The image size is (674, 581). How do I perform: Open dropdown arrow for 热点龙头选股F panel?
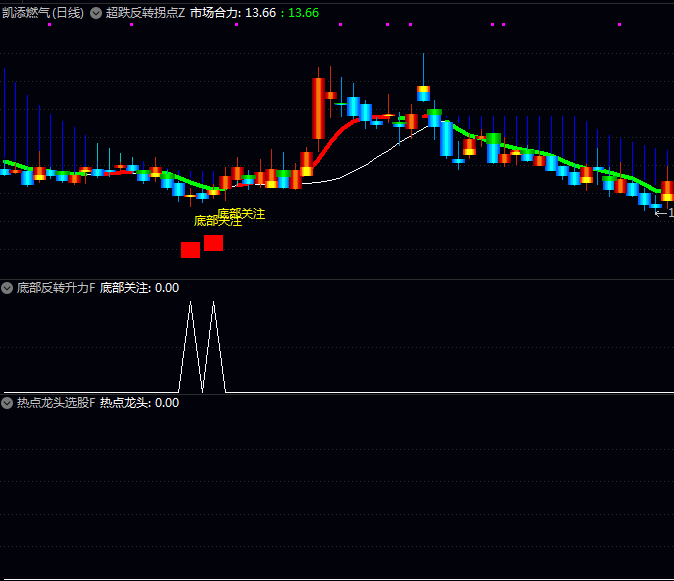8,403
